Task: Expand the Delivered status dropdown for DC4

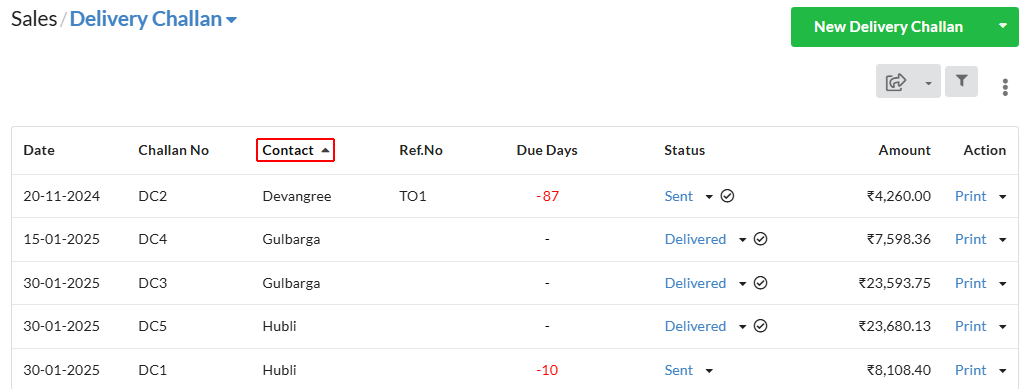Action: click(x=742, y=240)
